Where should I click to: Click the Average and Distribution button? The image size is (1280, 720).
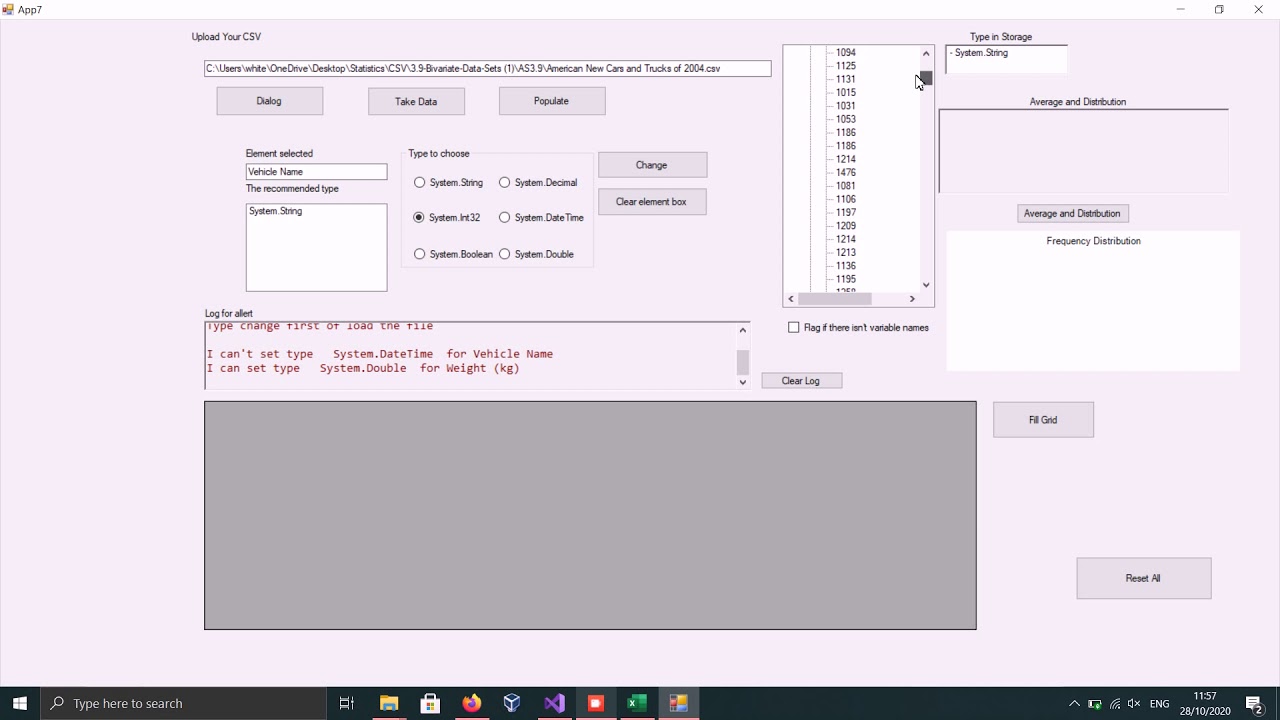[x=1072, y=213]
